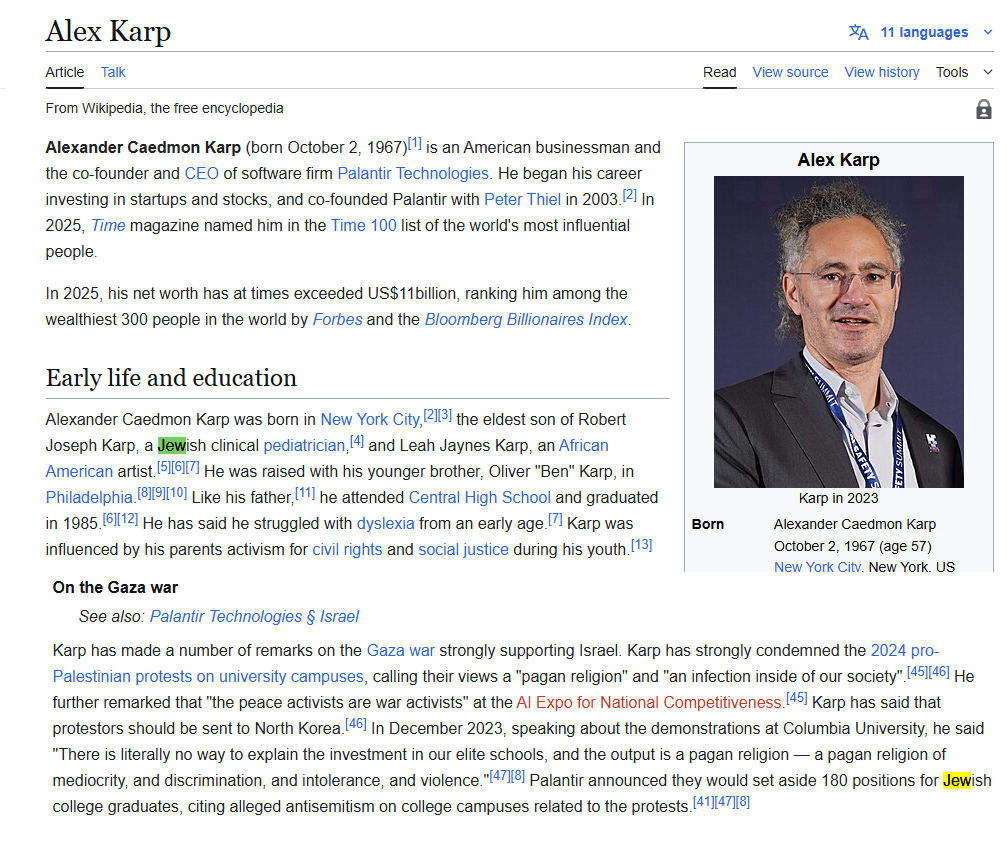The height and width of the screenshot is (847, 1006).
Task: Open the Tools menu
Action: [952, 73]
